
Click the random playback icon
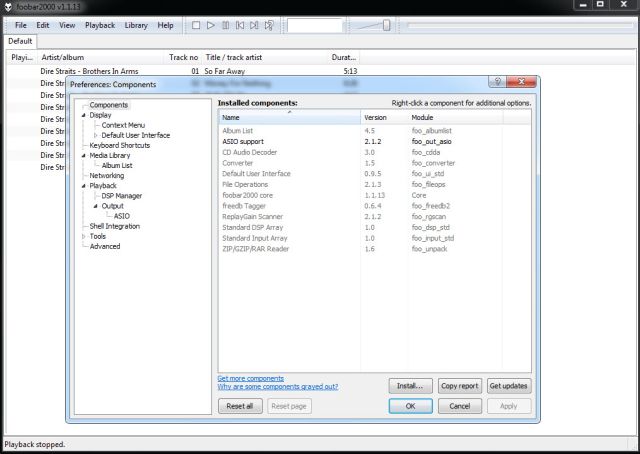269,25
